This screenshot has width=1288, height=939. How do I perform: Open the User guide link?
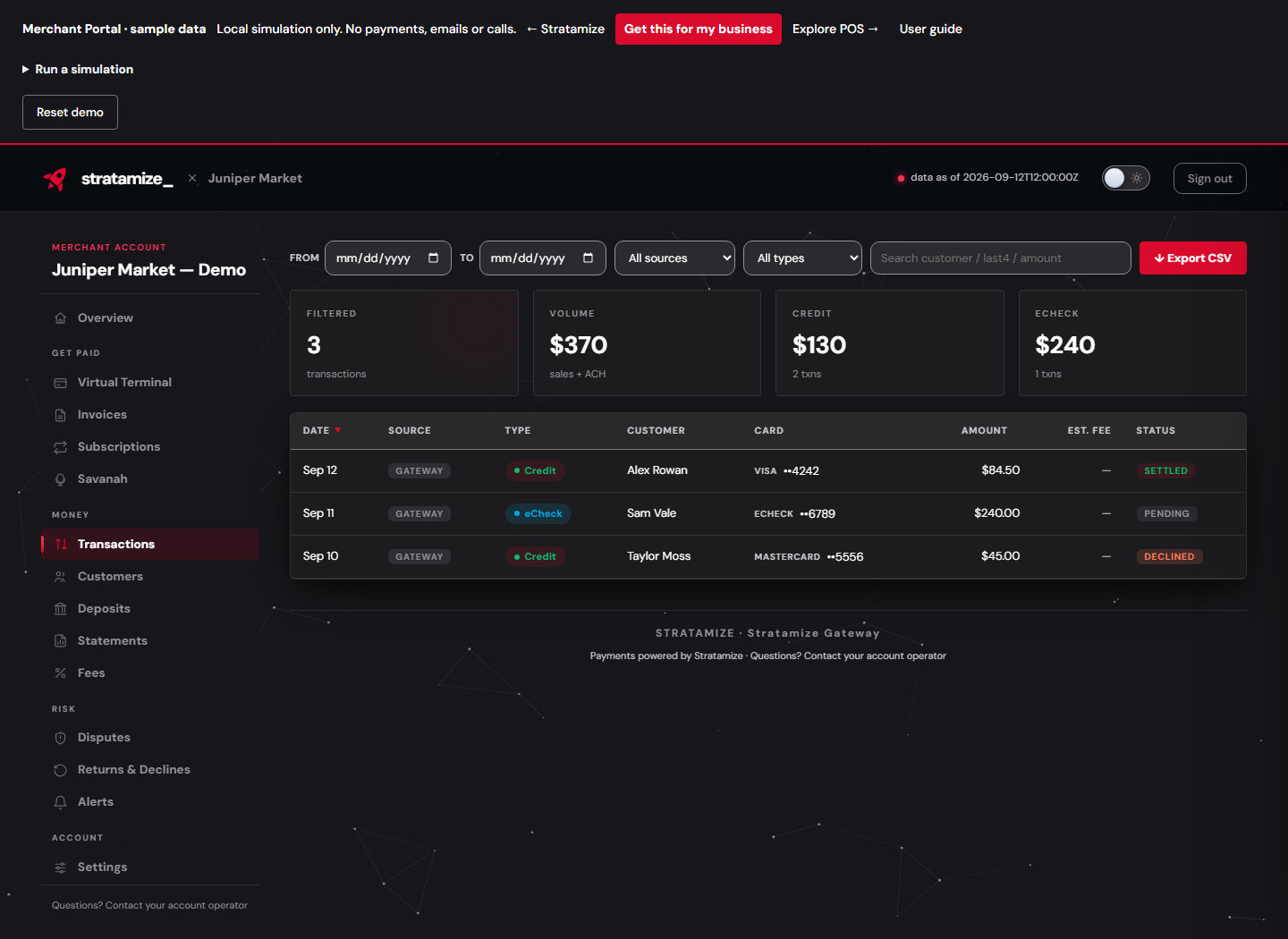[x=930, y=29]
